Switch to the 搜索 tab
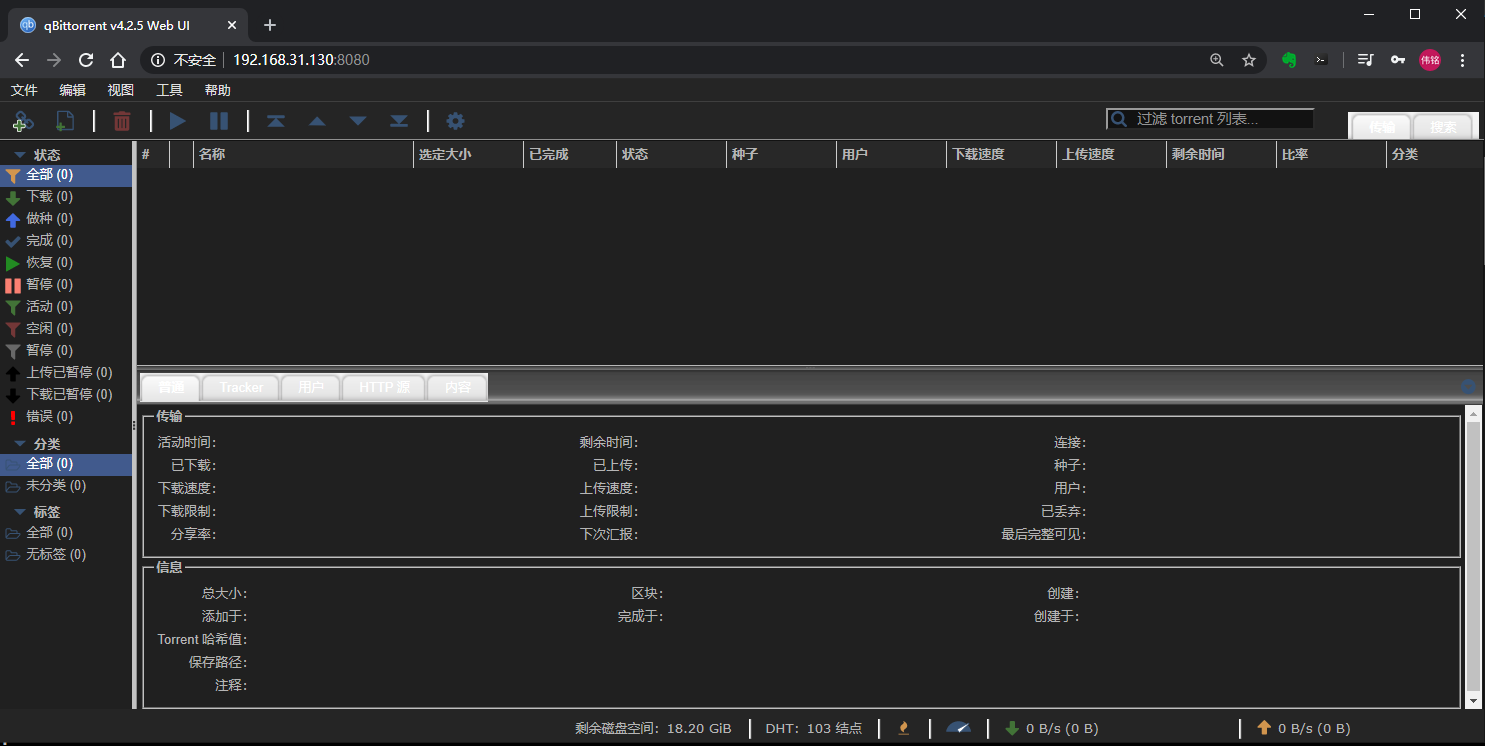This screenshot has width=1485, height=746. pyautogui.click(x=1443, y=127)
